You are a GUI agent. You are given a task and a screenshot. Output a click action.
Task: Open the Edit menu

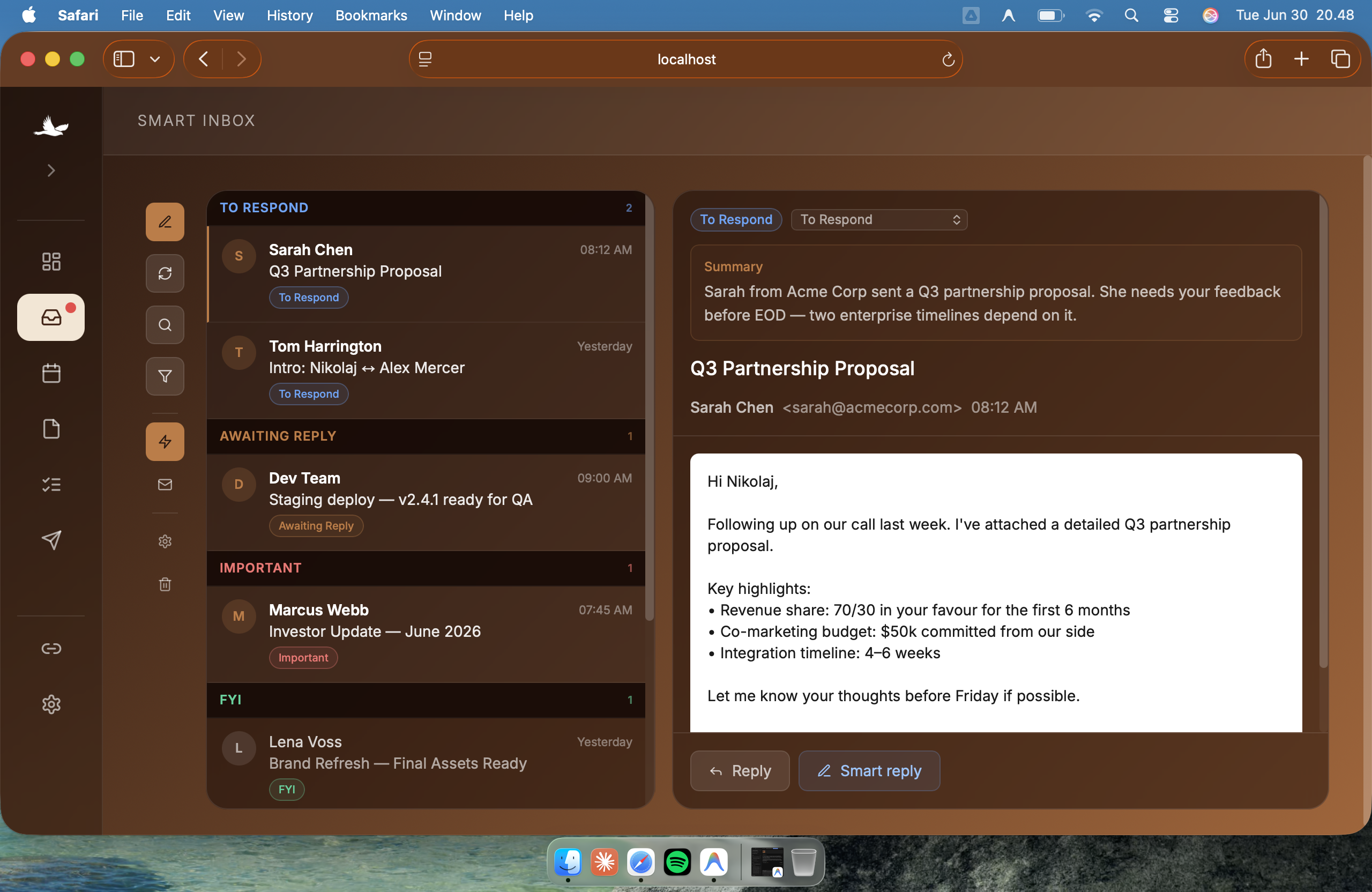click(x=178, y=16)
